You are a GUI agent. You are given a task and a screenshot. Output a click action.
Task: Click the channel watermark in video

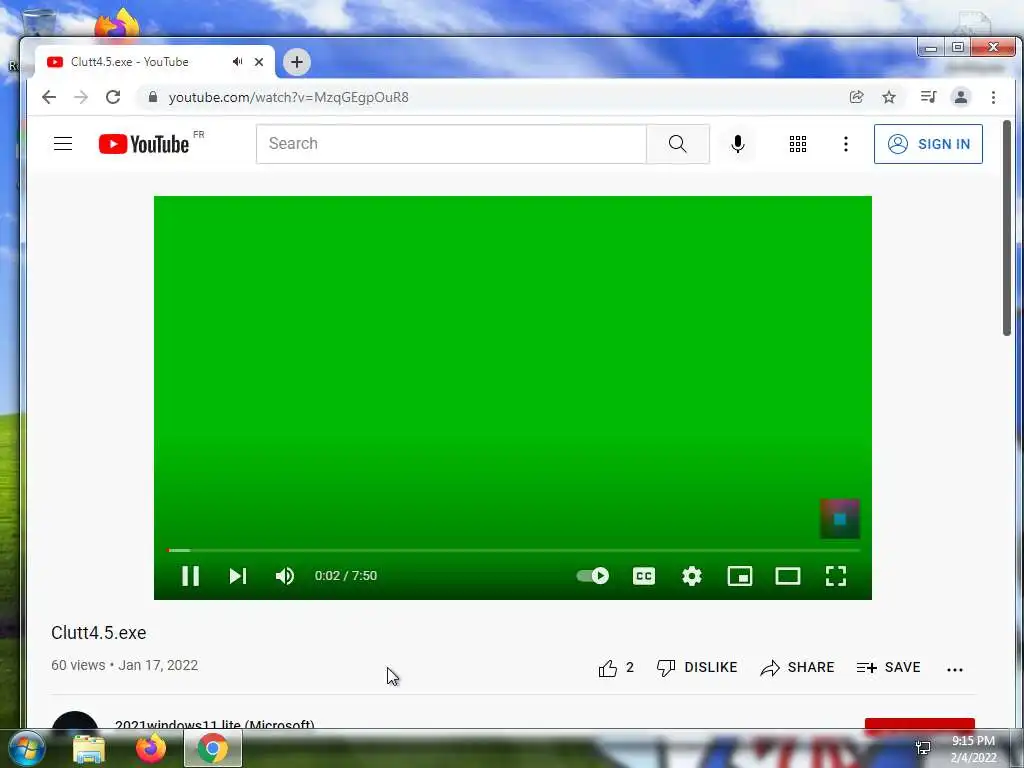click(840, 519)
